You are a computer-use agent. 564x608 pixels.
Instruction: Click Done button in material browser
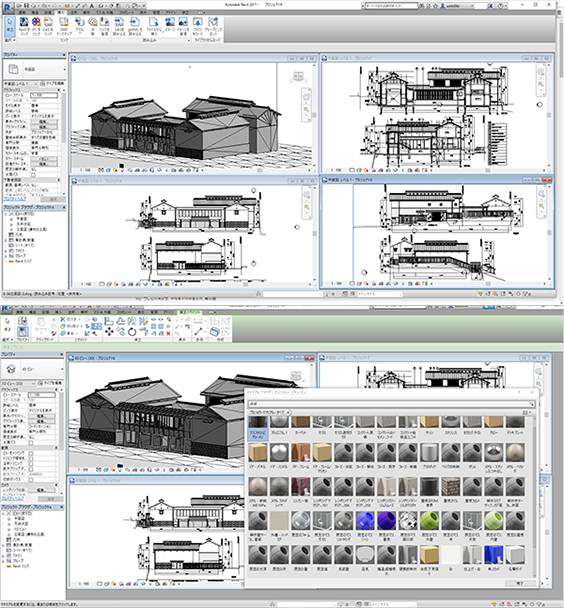(520, 583)
